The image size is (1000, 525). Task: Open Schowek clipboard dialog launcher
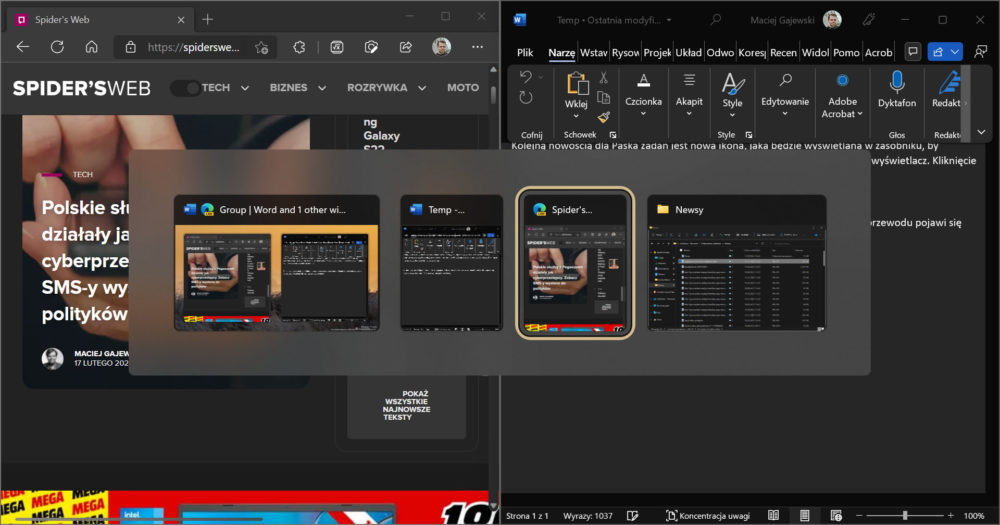point(613,135)
